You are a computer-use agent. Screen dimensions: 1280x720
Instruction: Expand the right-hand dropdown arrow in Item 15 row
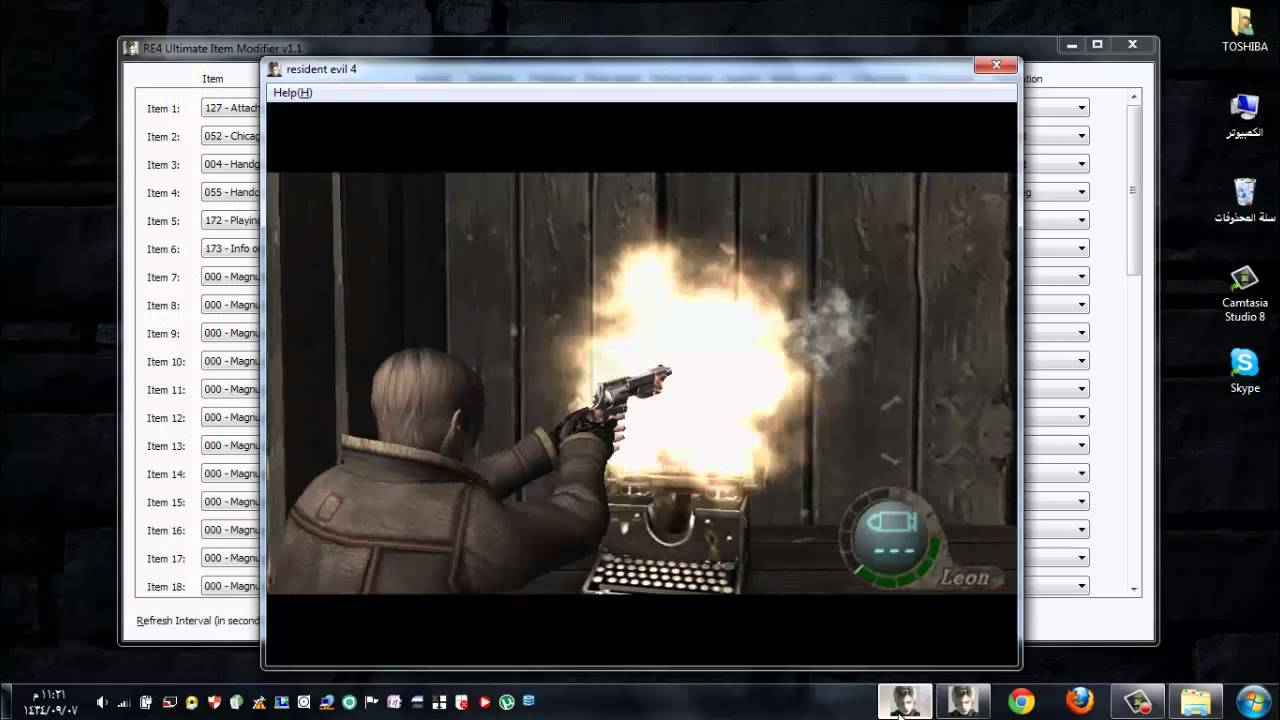pos(1082,501)
